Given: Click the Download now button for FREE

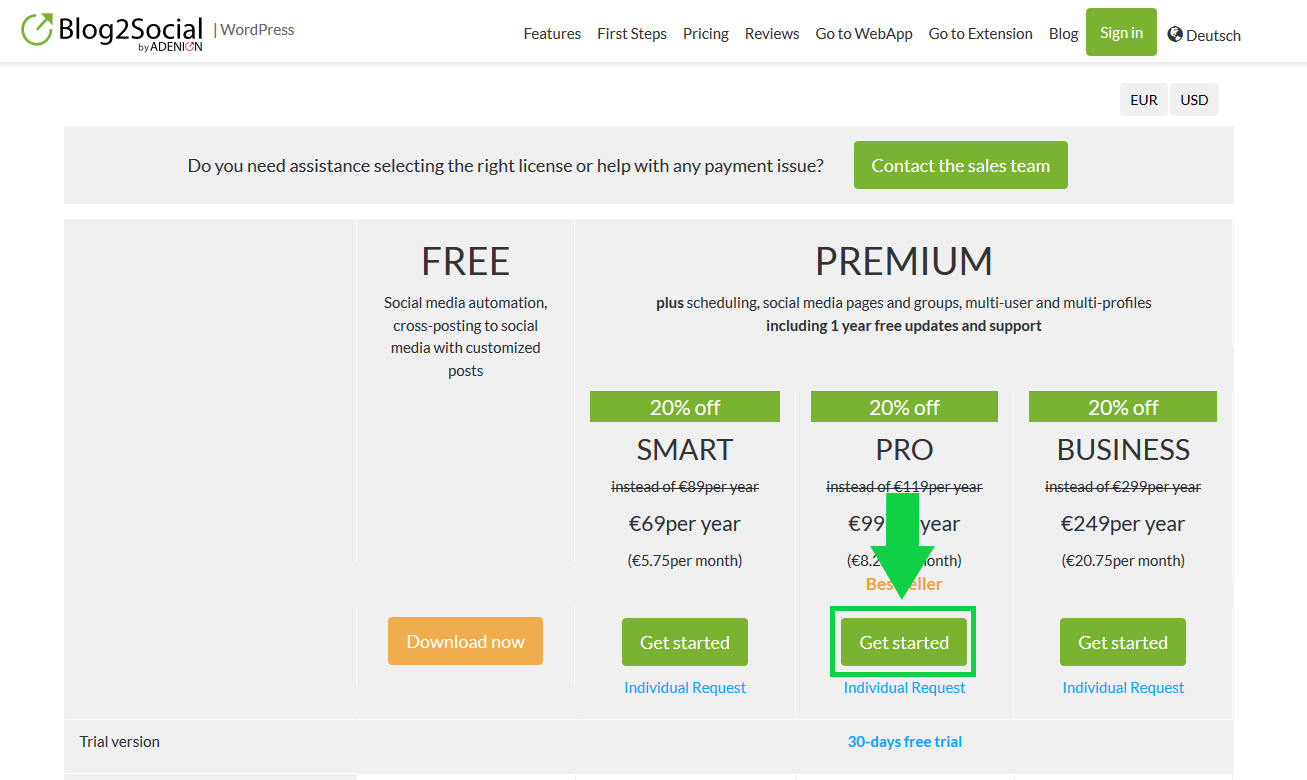Looking at the screenshot, I should point(465,641).
